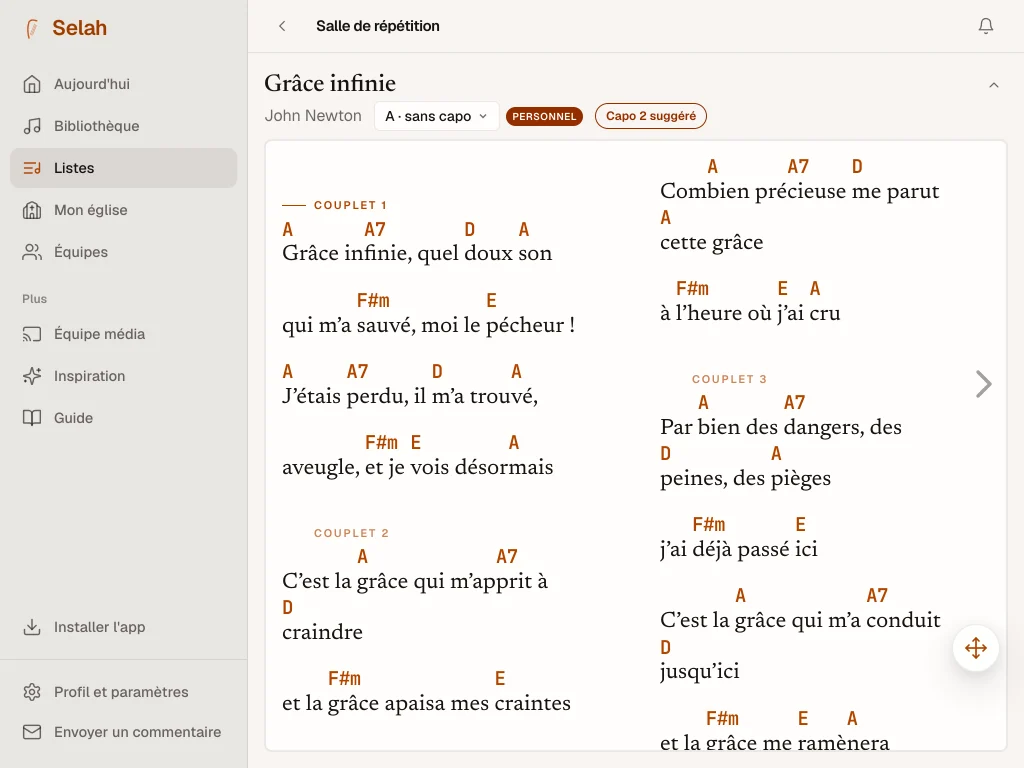Click Envoyer un commentaire
Image resolution: width=1024 pixels, height=768 pixels.
(x=123, y=732)
